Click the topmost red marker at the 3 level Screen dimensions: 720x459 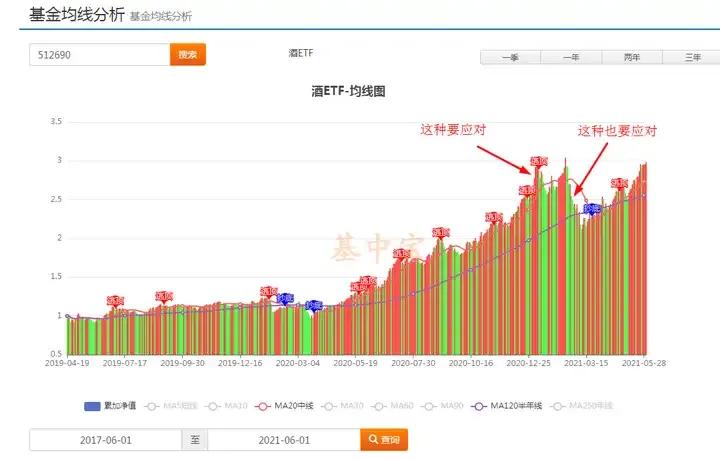[x=539, y=162]
